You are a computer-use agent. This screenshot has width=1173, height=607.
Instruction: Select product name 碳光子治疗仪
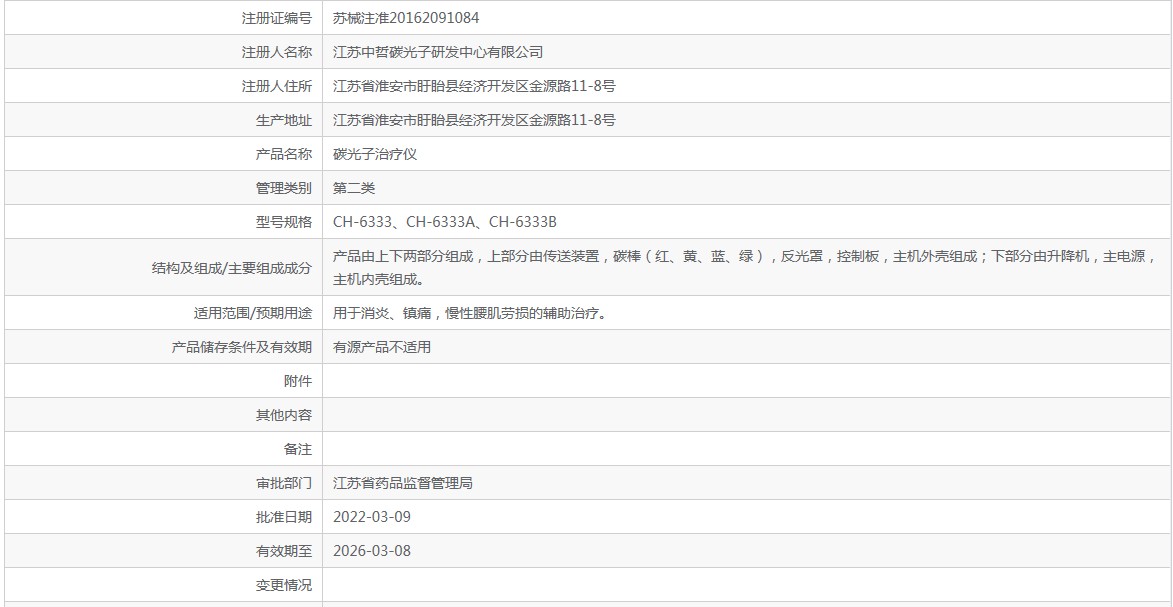375,154
